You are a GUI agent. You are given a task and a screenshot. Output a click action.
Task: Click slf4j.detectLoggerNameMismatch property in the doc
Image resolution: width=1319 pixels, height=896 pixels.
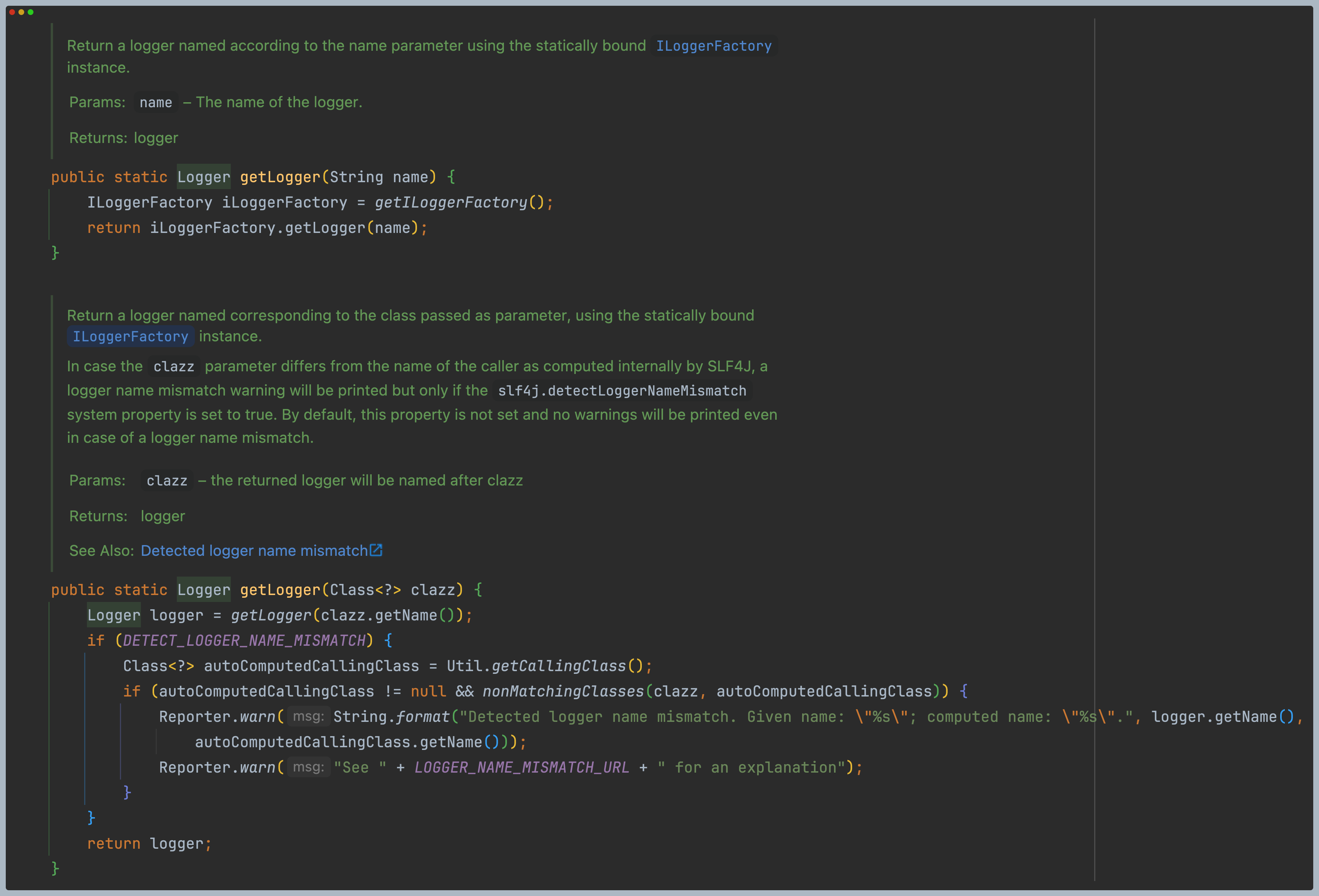(x=622, y=391)
